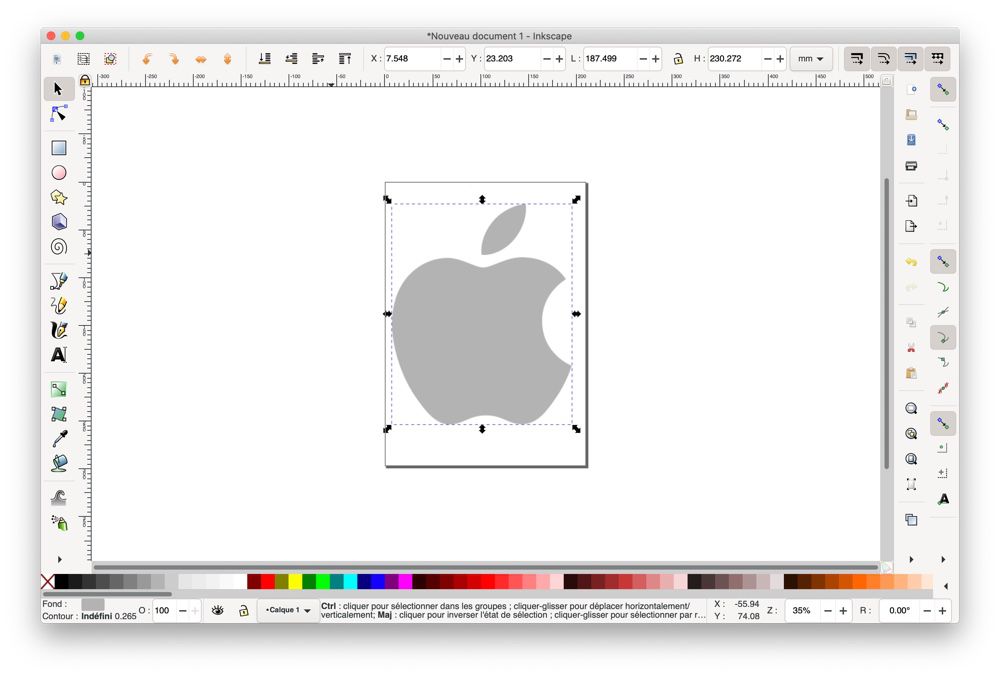
Task: Toggle move gradients with objects
Action: pyautogui.click(x=910, y=59)
